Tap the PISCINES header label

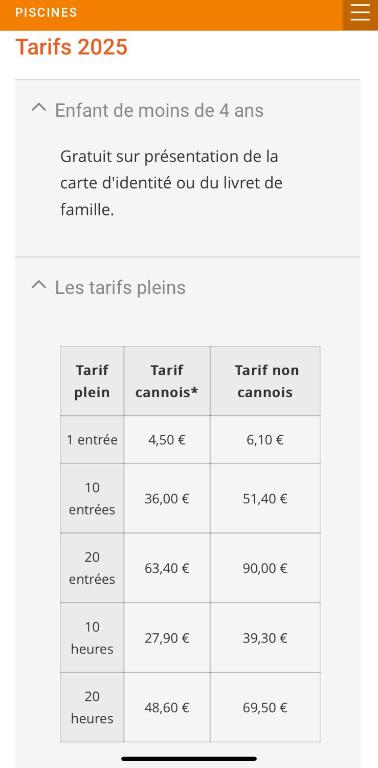(46, 13)
